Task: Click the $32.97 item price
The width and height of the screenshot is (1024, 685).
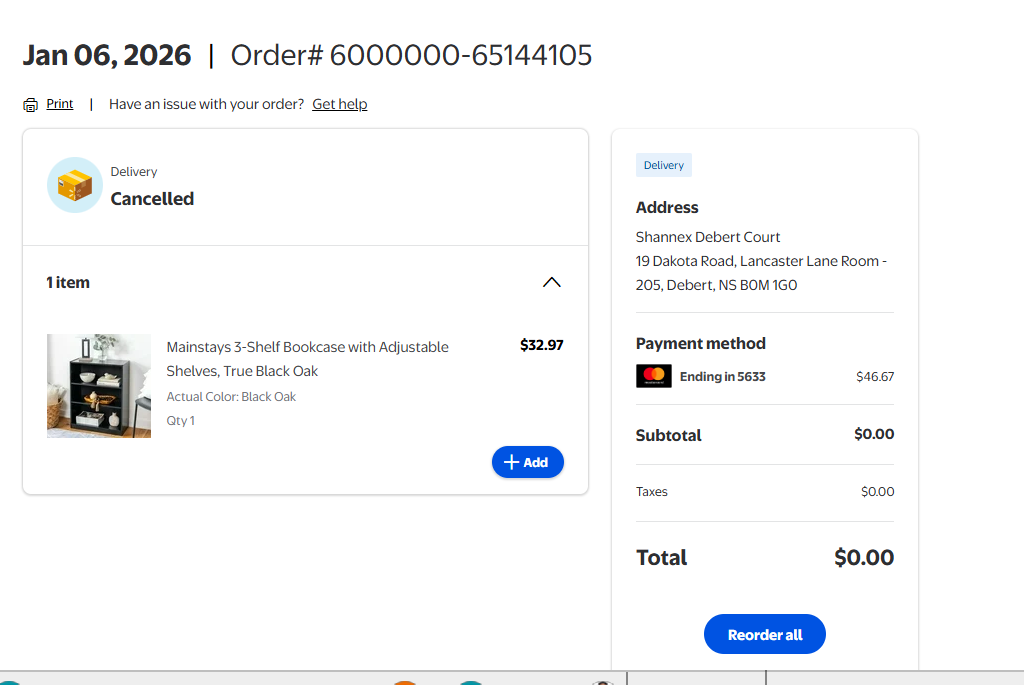Action: point(541,345)
